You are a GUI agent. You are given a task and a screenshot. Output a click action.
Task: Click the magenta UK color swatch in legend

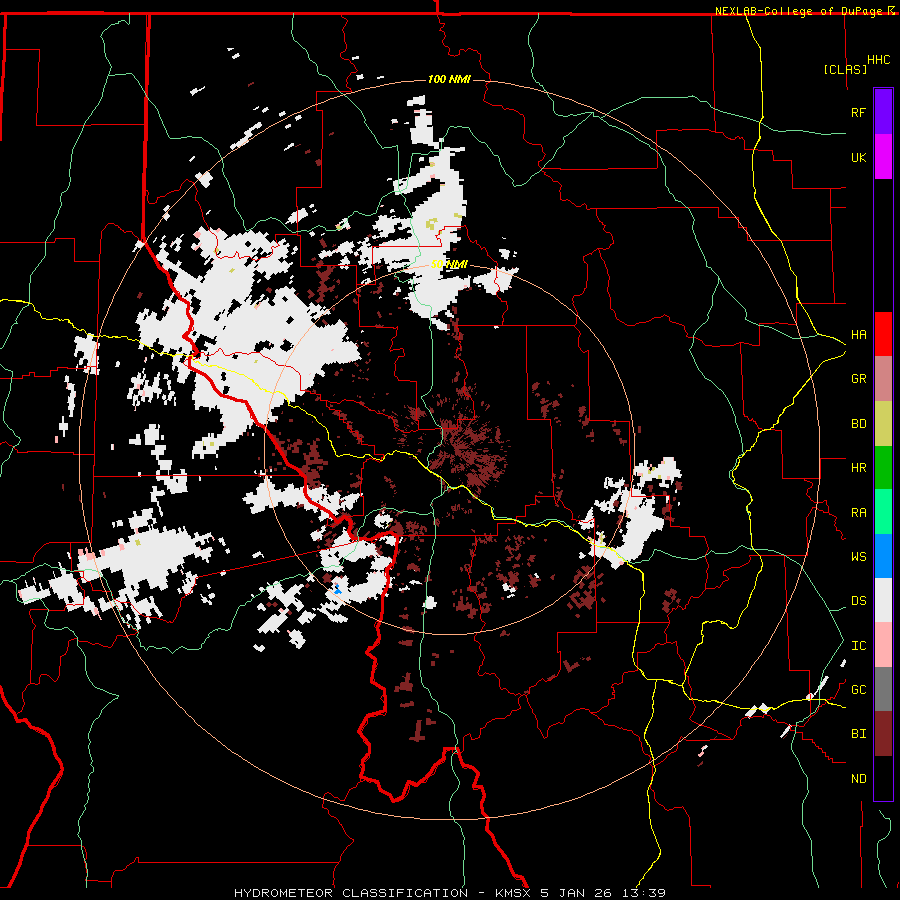point(883,156)
